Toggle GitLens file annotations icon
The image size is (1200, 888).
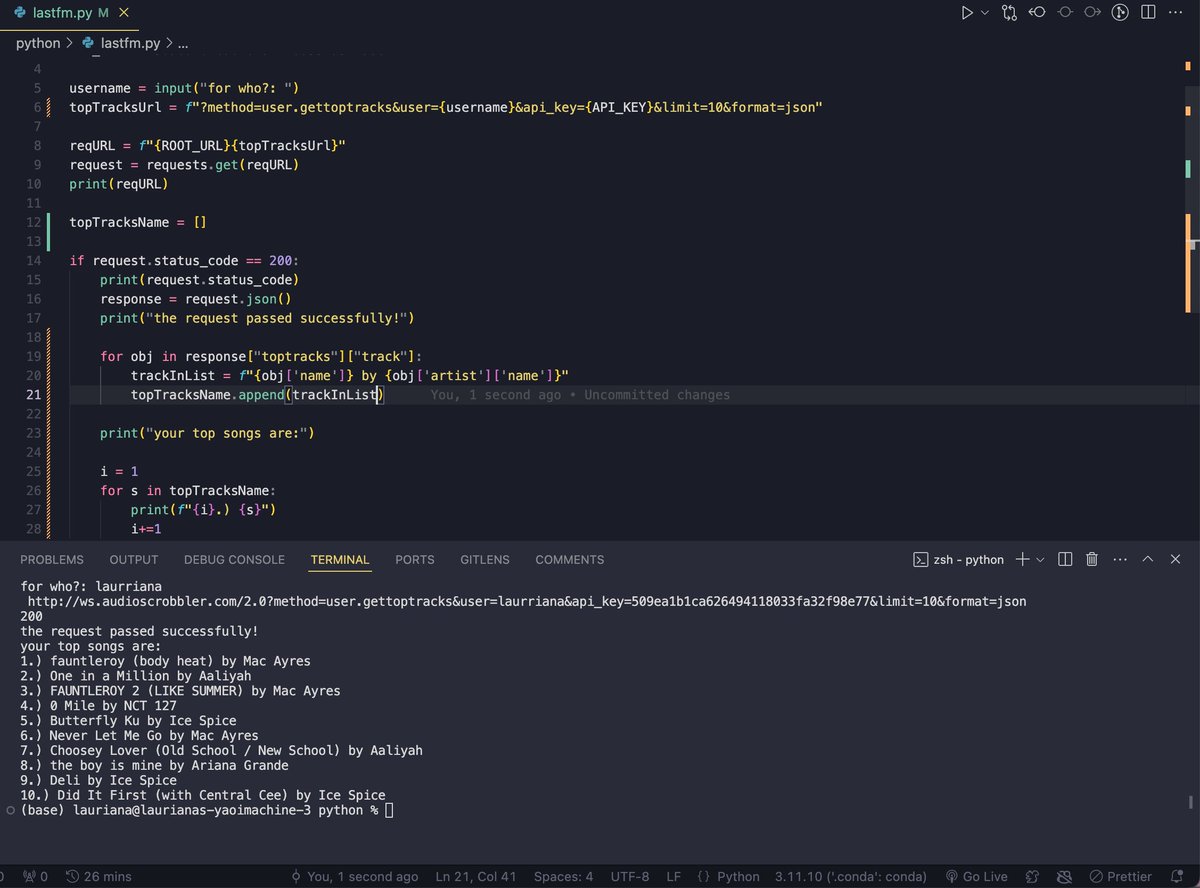[x=1121, y=13]
